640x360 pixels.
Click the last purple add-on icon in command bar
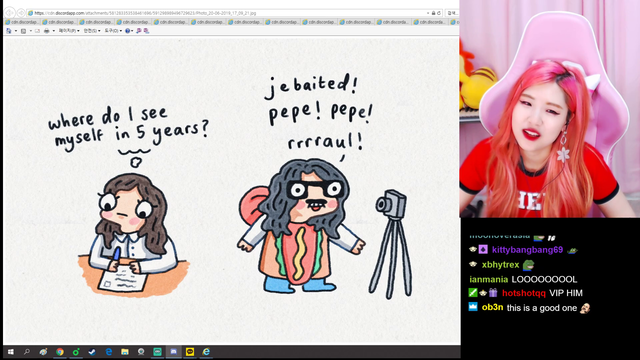(146, 31)
